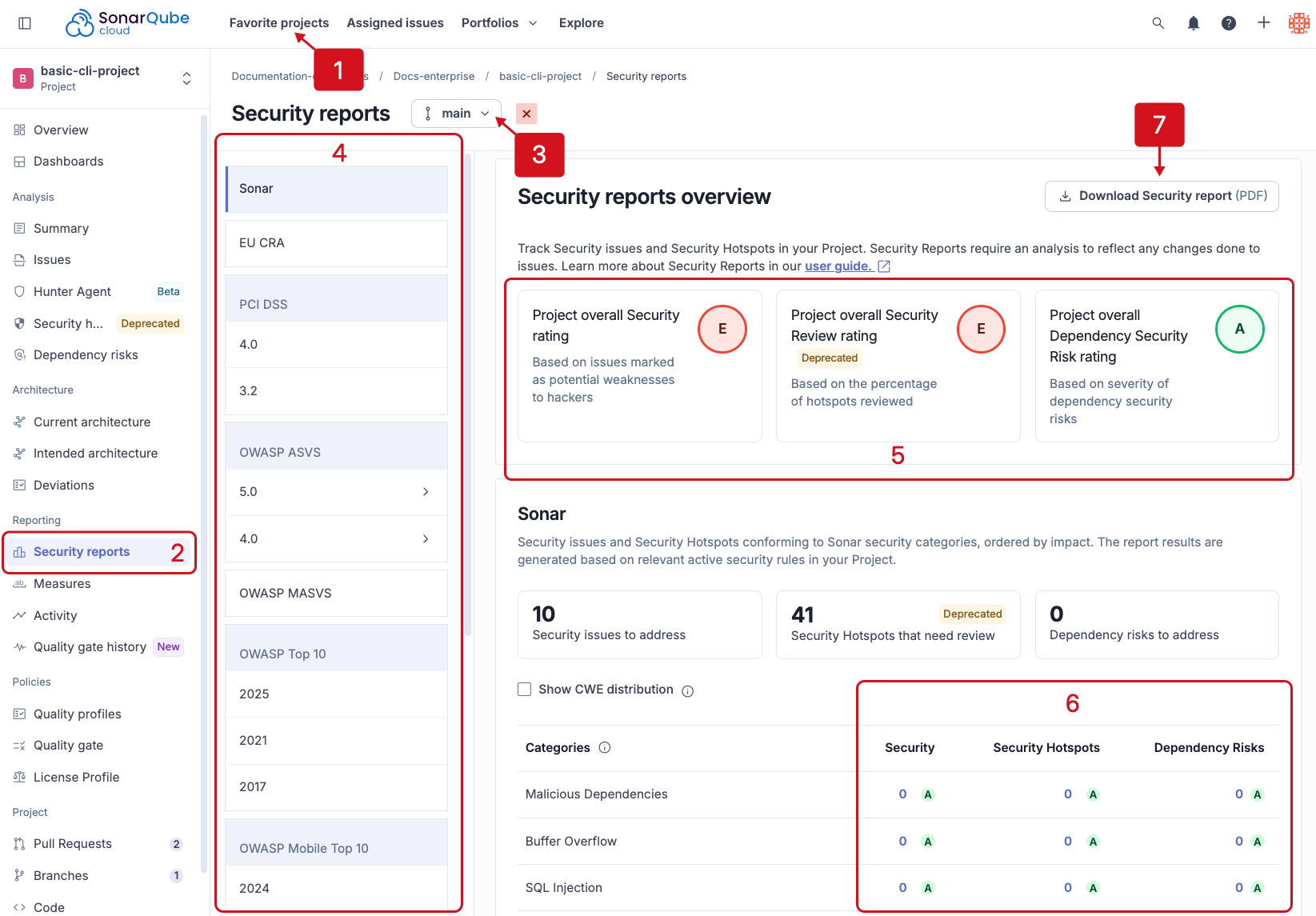Open Docs-enterprise breadcrumb
This screenshot has height=916, width=1316.
434,77
